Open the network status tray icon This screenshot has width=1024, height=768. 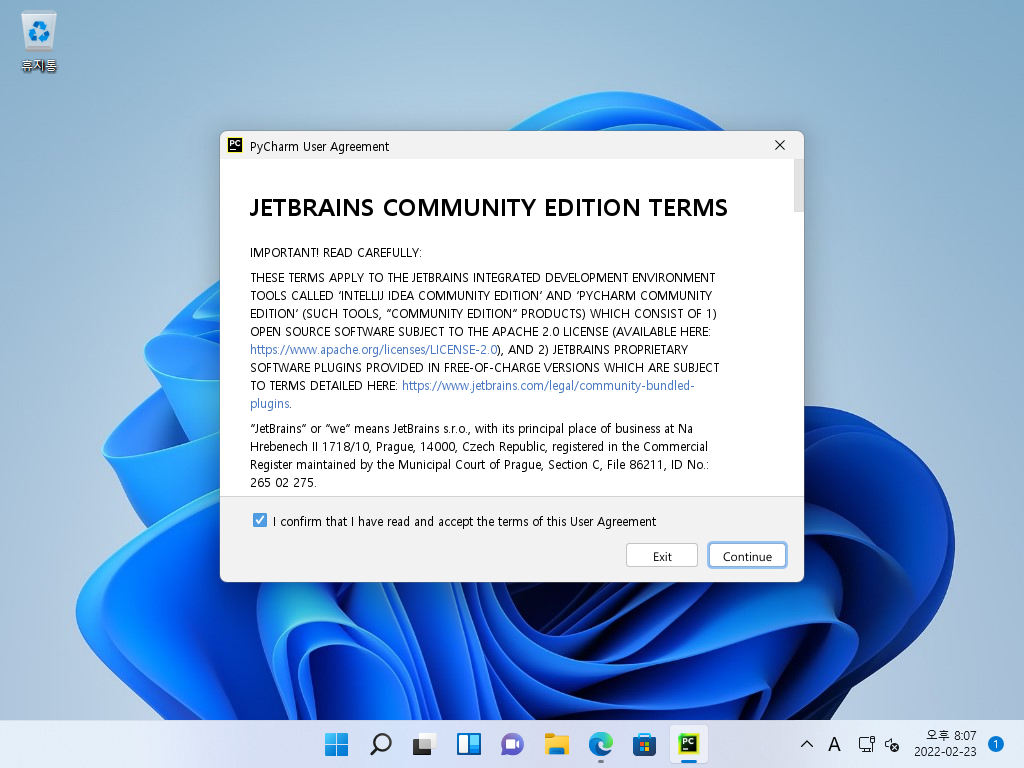(866, 744)
